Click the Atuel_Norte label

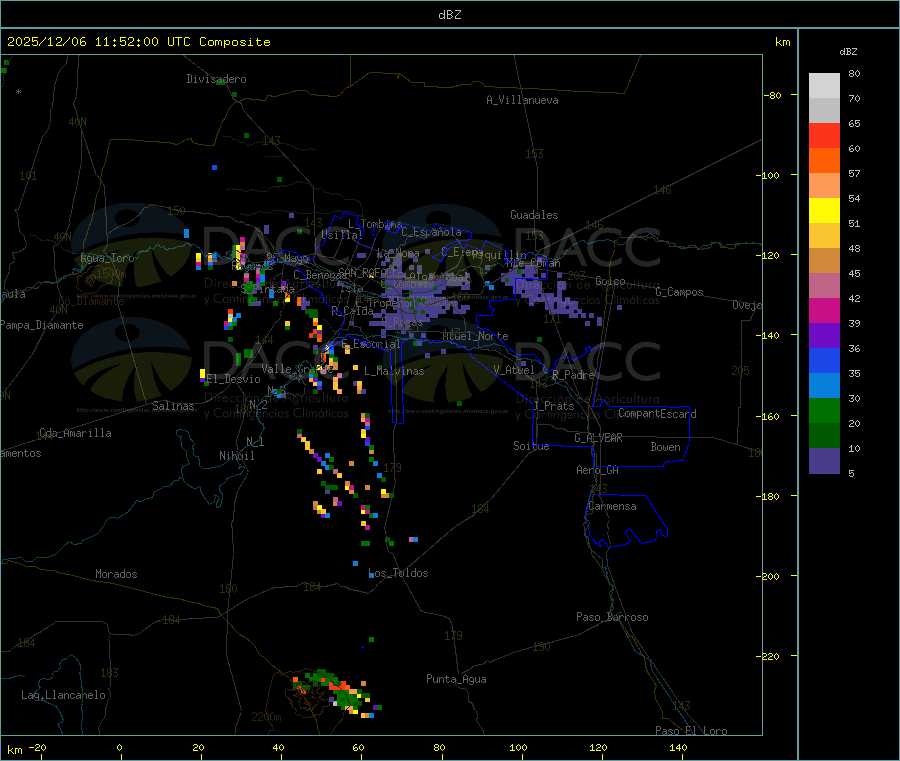[475, 336]
